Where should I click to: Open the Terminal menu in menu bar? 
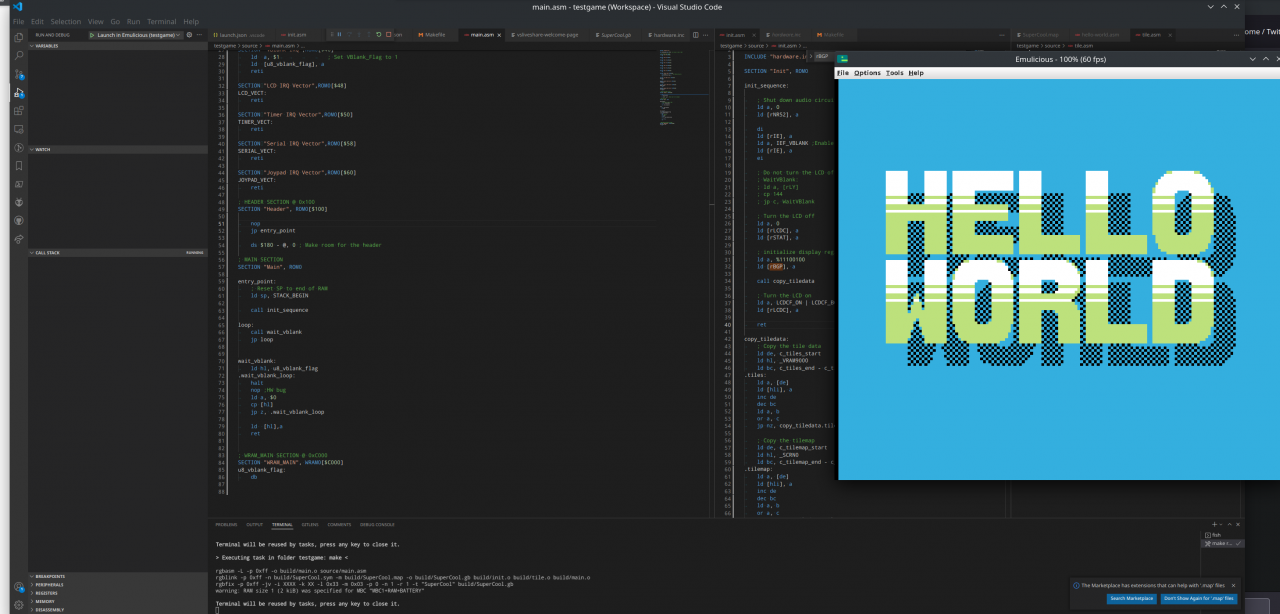161,21
